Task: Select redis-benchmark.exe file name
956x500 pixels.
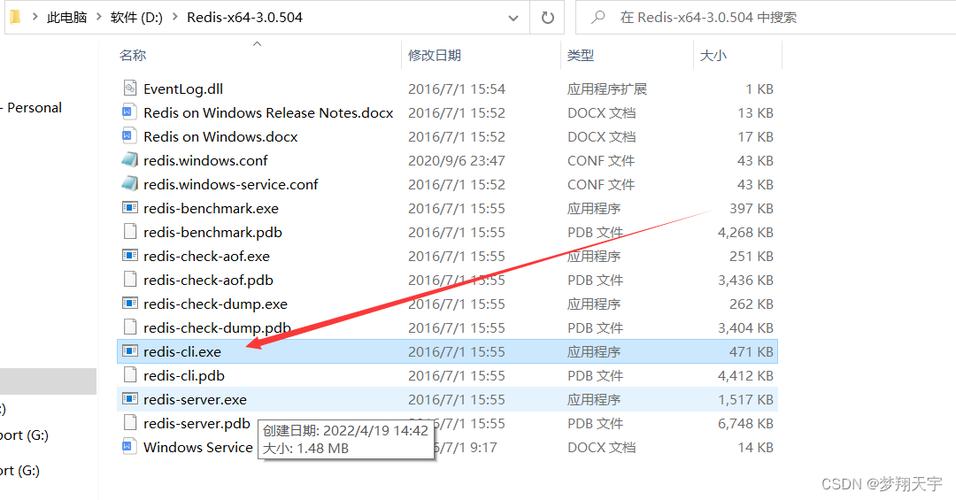Action: [211, 209]
